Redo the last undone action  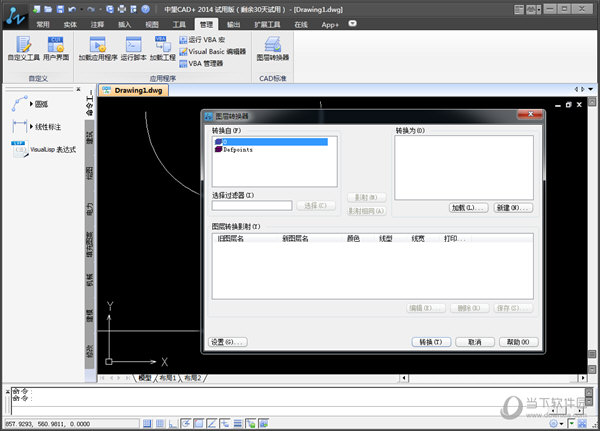tap(91, 9)
